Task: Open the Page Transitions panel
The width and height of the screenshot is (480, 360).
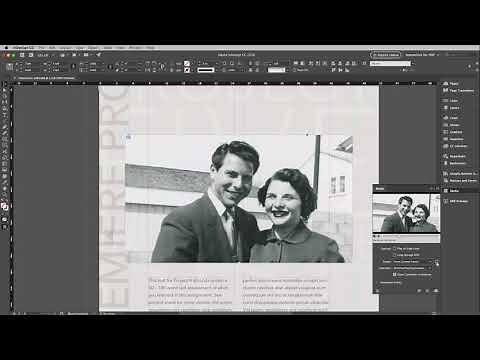Action: [458, 91]
